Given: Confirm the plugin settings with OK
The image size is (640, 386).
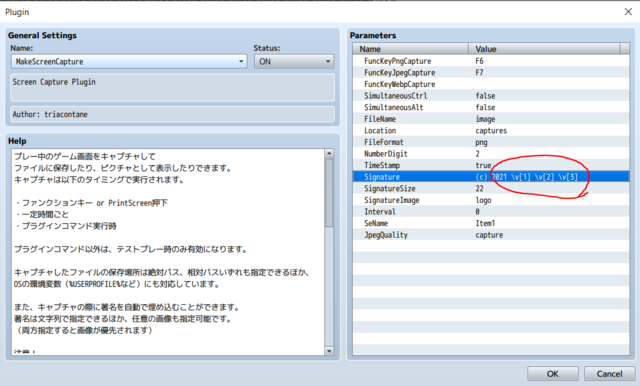Looking at the screenshot, I should pyautogui.click(x=553, y=374).
